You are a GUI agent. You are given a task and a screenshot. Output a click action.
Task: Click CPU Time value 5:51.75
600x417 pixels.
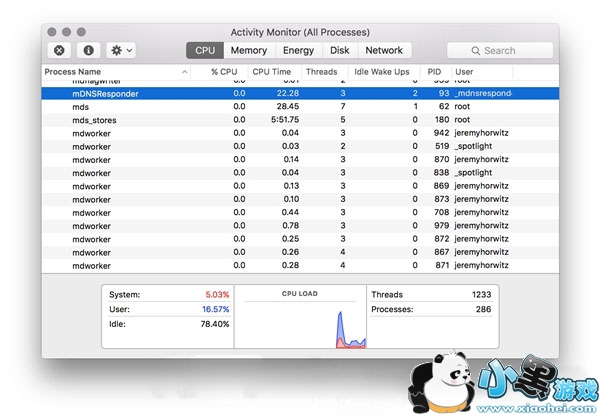click(285, 120)
